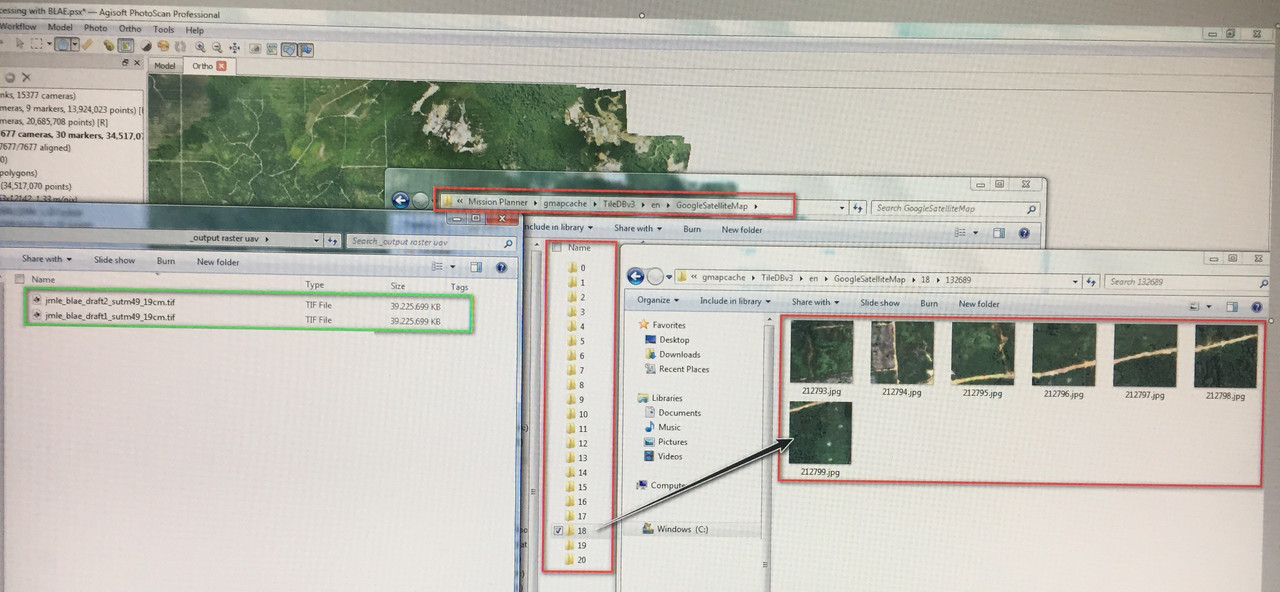Click the back arrow in GoogleSatelliteMap window
The height and width of the screenshot is (592, 1280).
pos(400,201)
